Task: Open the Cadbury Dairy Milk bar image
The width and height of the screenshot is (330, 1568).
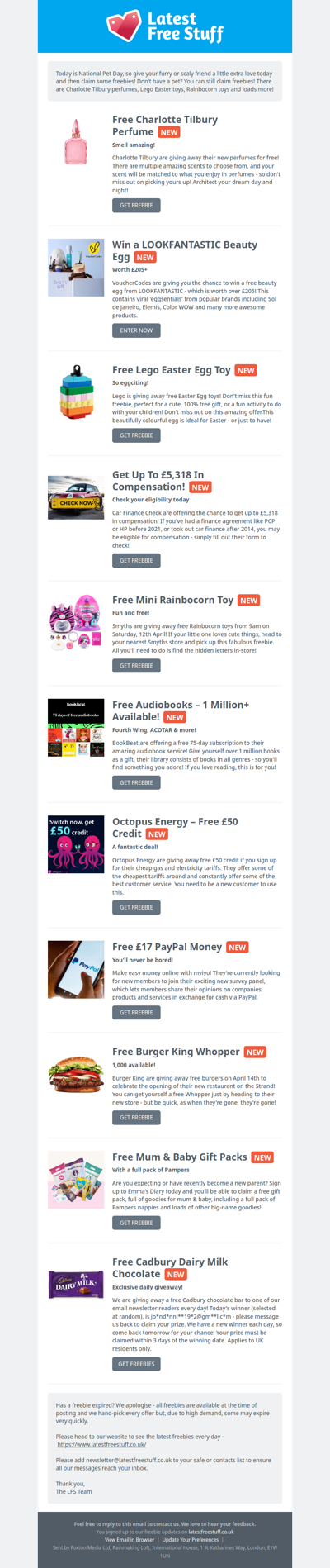Action: click(76, 1285)
